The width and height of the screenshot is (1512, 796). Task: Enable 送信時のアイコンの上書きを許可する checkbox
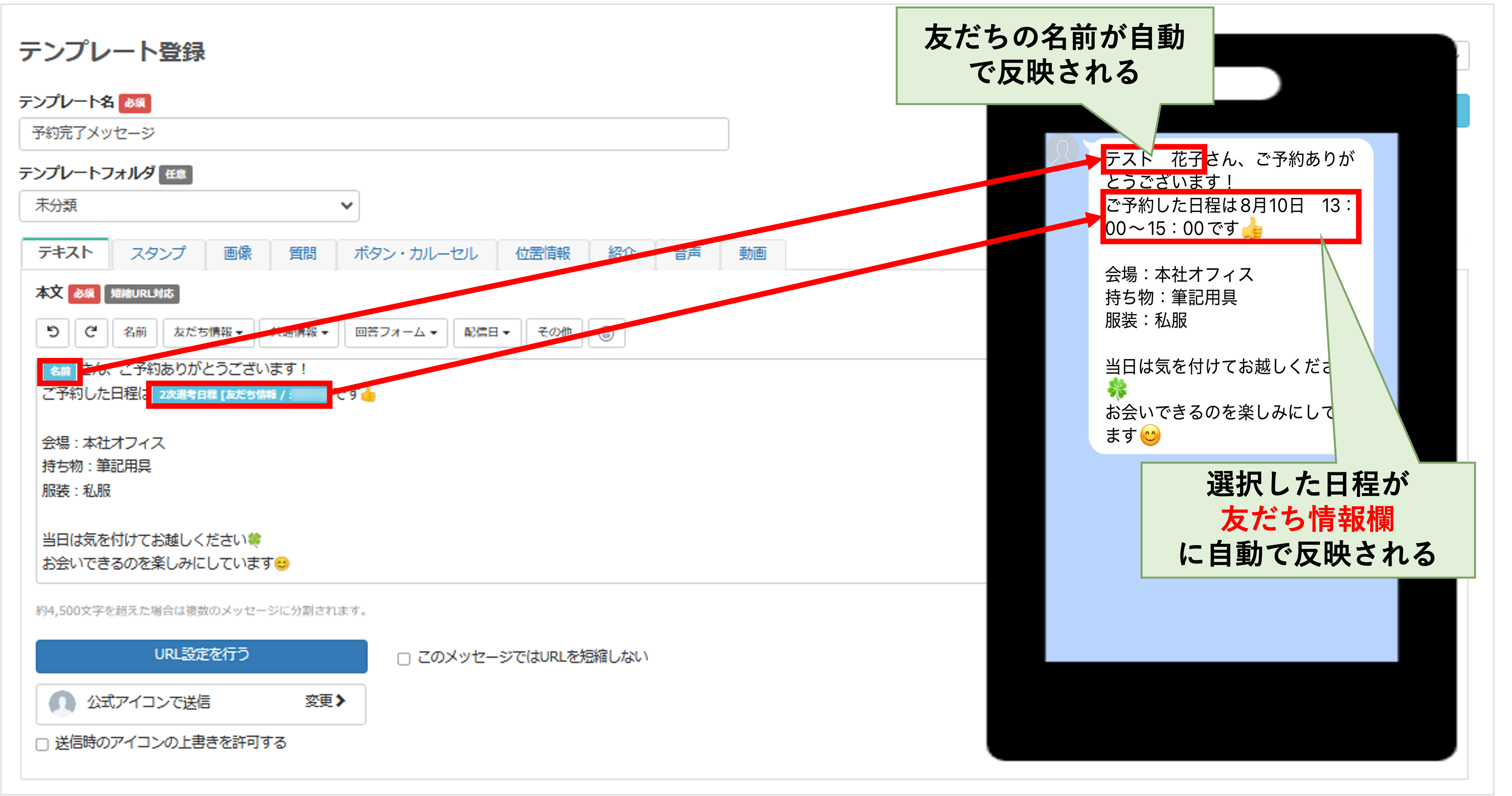(42, 744)
